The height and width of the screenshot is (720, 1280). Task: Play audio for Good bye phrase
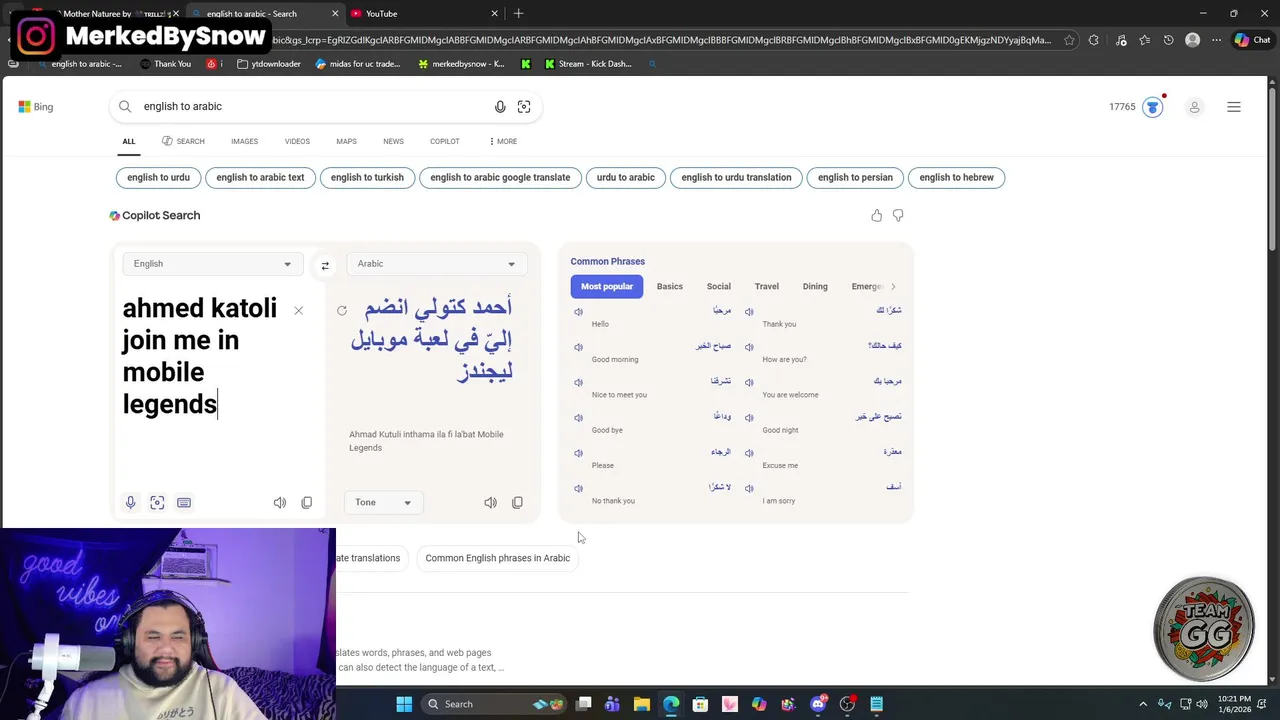578,418
